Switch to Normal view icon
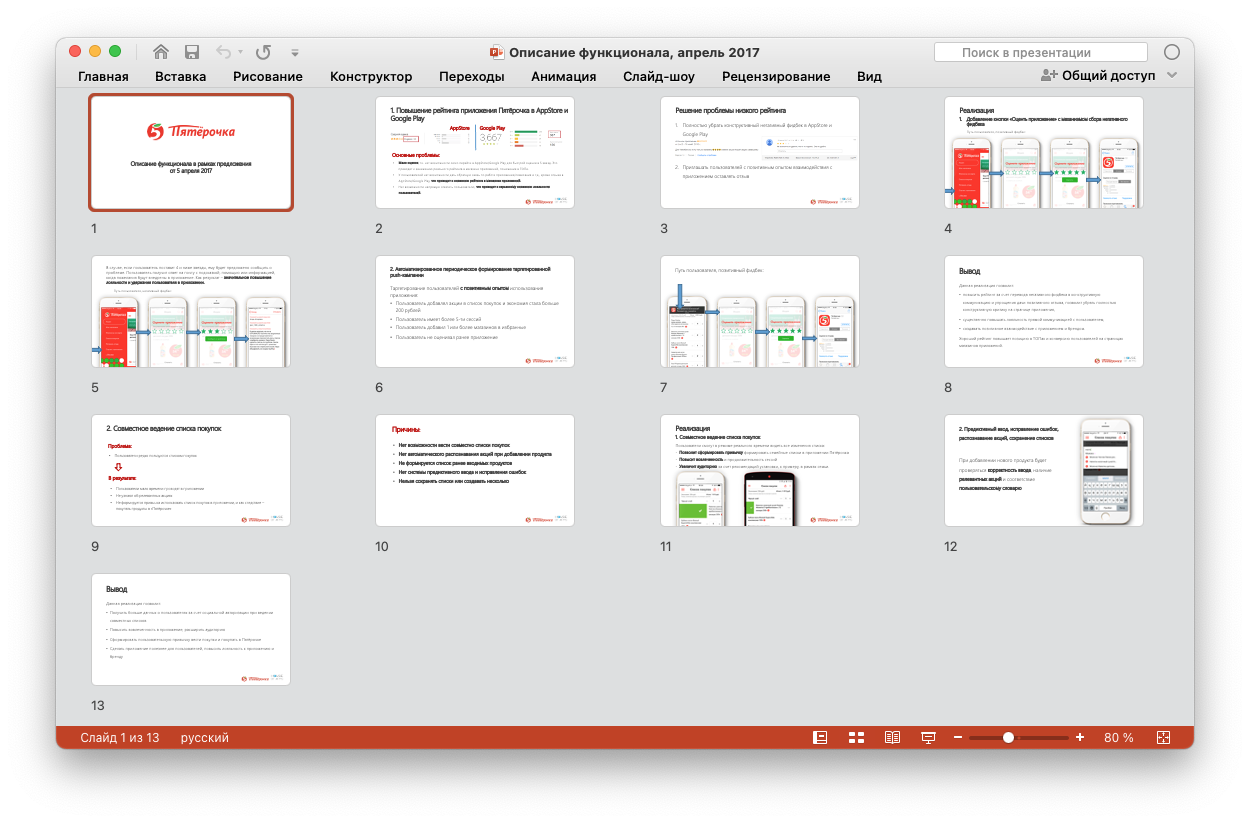Viewport: 1250px width, 823px height. 820,738
